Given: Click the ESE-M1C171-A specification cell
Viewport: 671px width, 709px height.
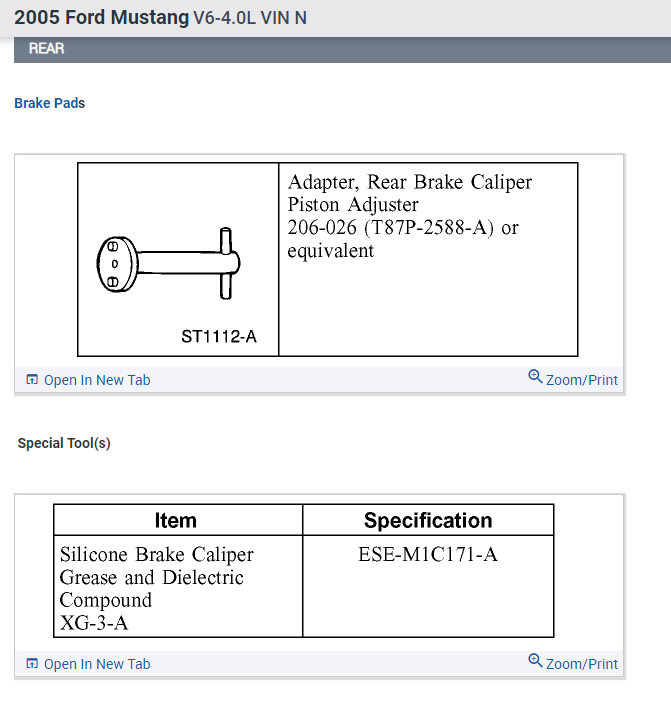Looking at the screenshot, I should [428, 554].
